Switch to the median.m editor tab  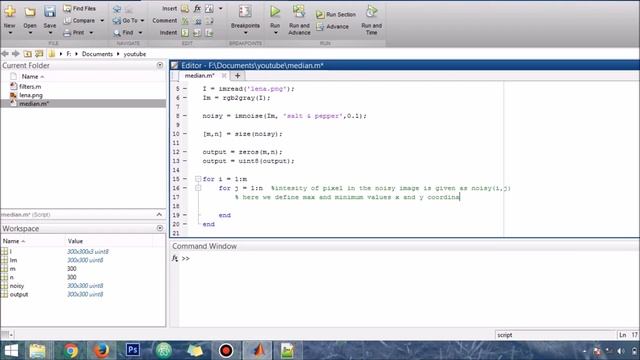click(x=200, y=76)
